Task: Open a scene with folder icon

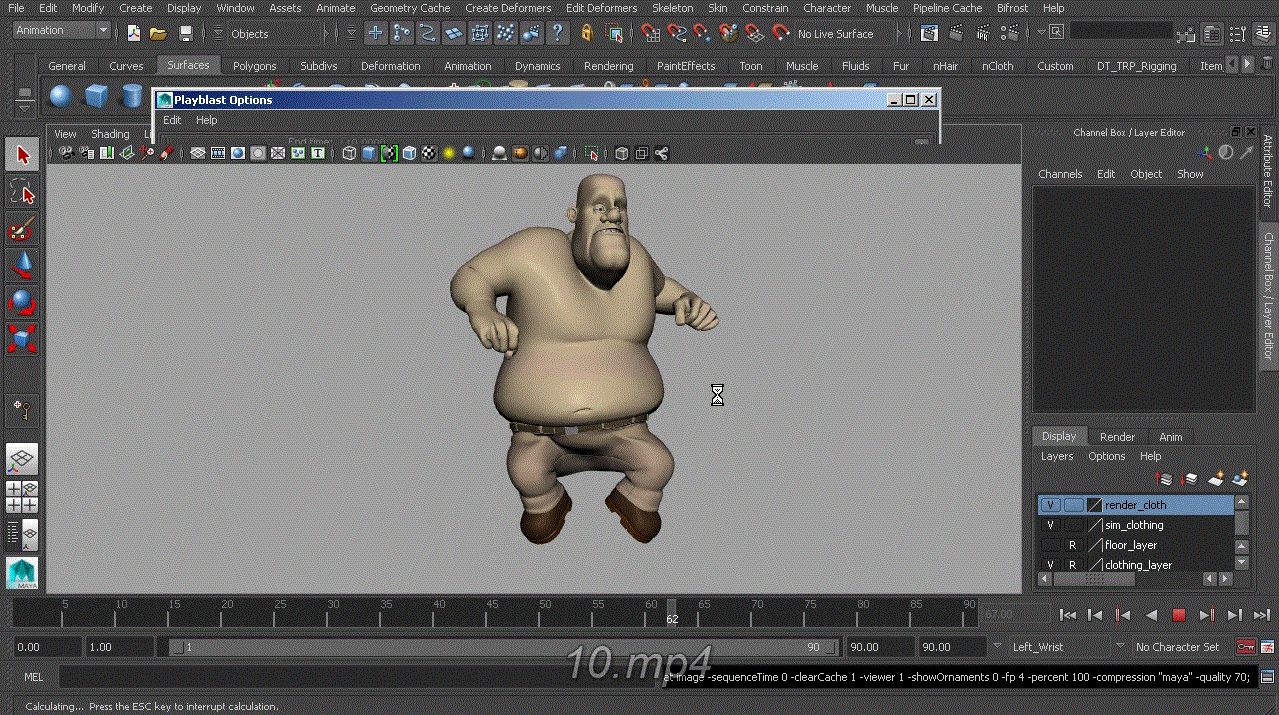Action: (x=158, y=33)
